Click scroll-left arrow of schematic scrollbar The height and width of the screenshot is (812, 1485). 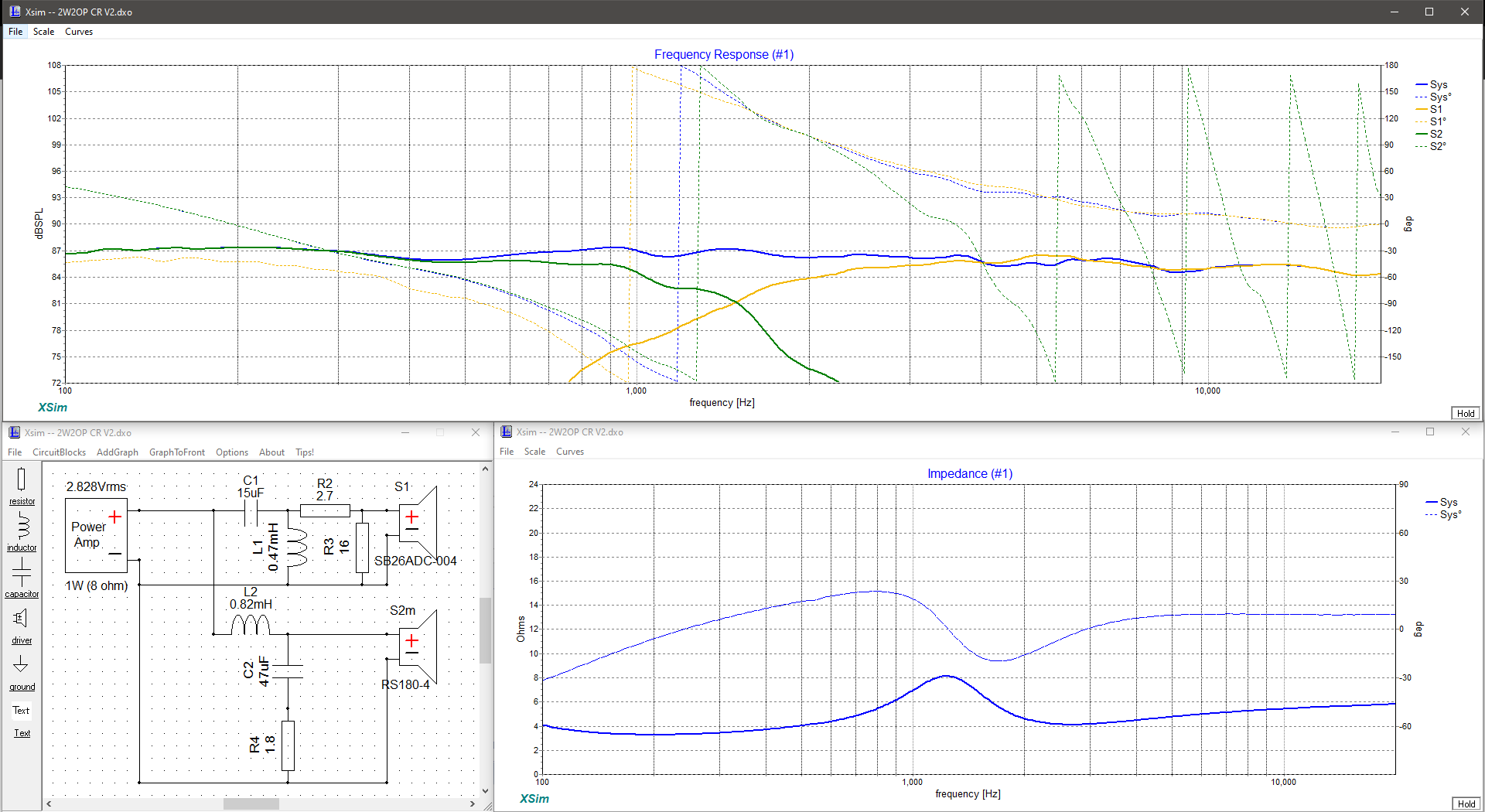coord(49,804)
